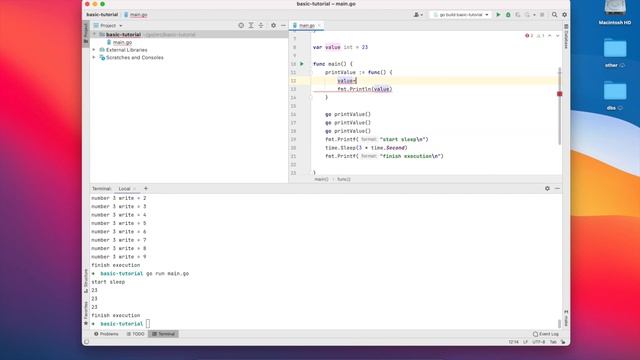Image resolution: width=640 pixels, height=360 pixels.
Task: Change the LF line separator setting
Action: point(525,342)
